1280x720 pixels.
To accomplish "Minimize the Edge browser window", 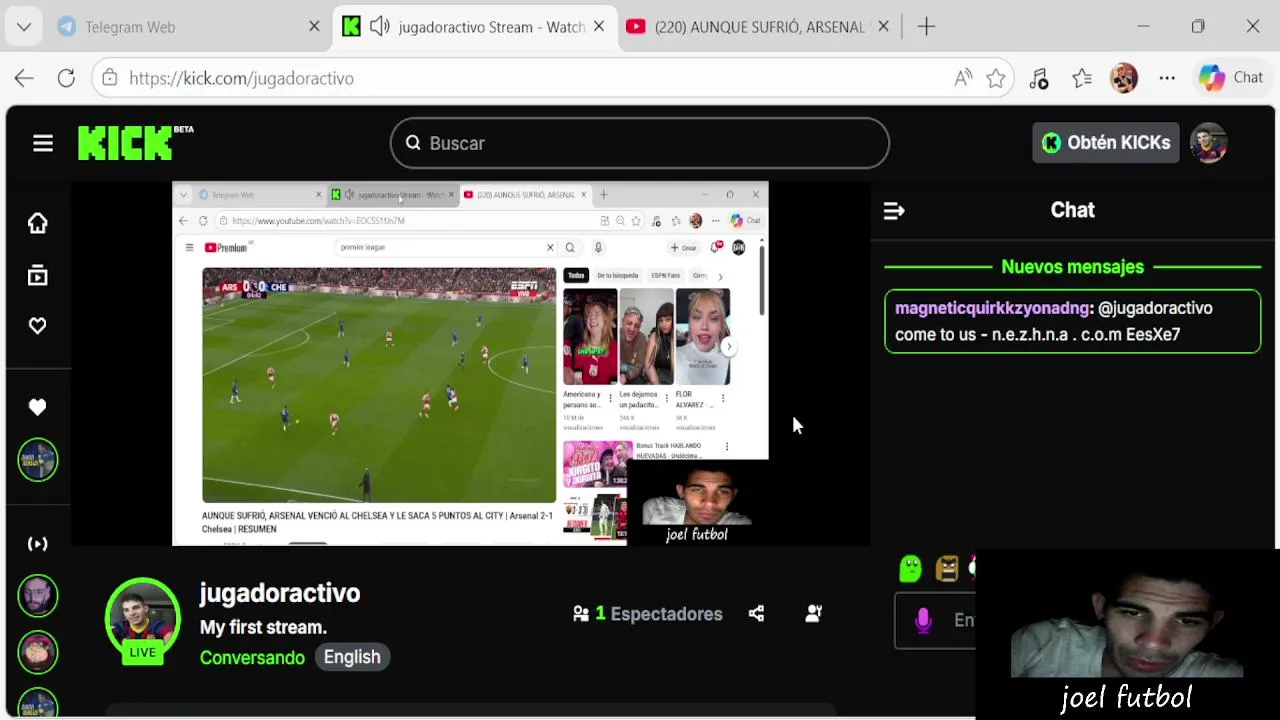I will point(1143,27).
